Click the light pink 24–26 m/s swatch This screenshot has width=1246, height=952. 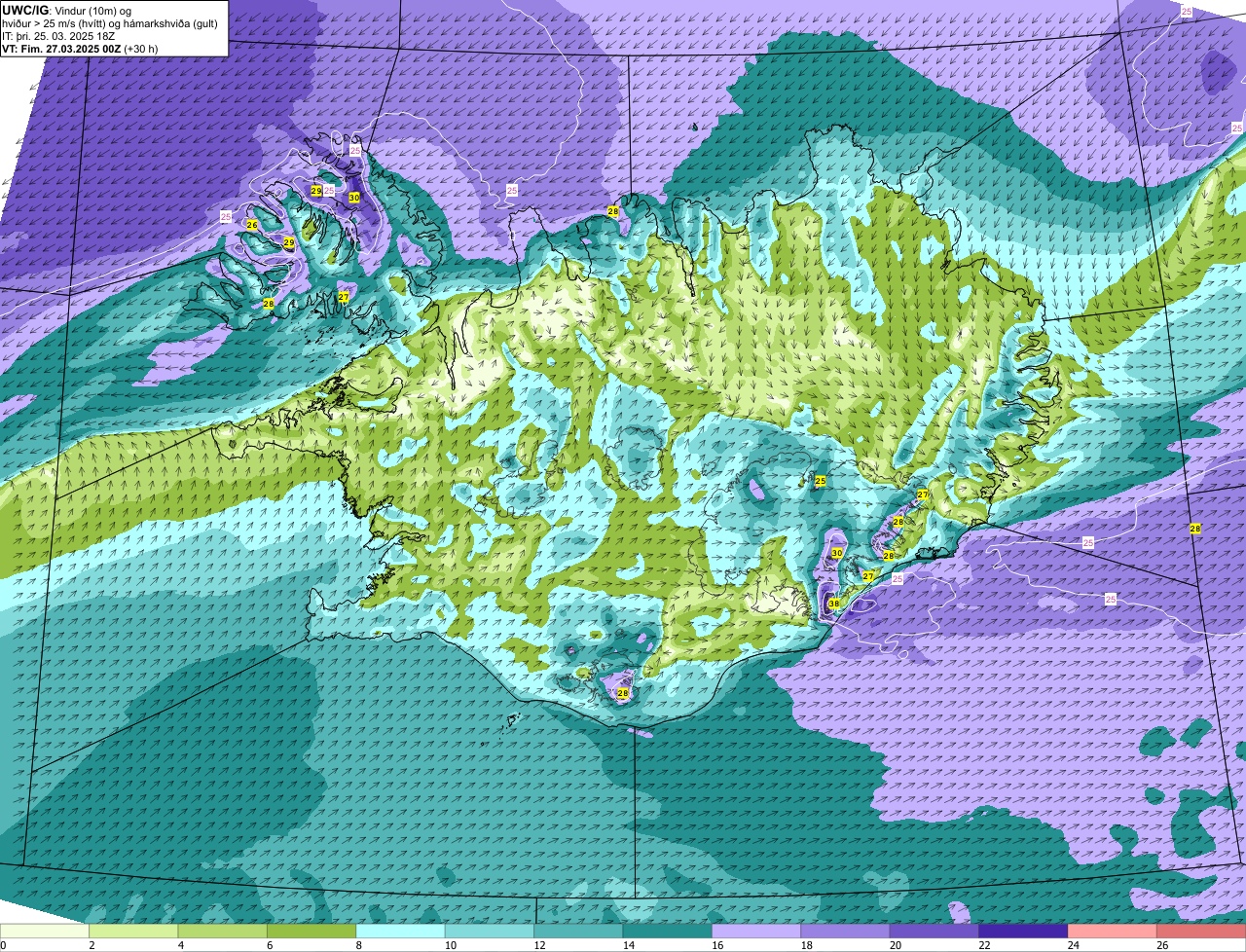pos(1113,931)
